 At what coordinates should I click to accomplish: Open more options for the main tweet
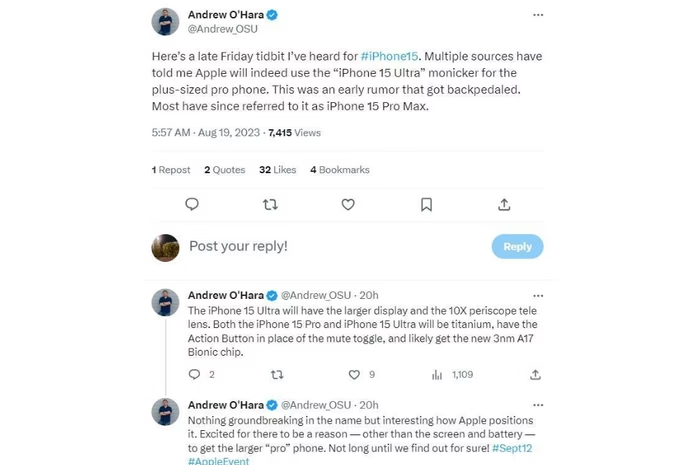click(538, 15)
